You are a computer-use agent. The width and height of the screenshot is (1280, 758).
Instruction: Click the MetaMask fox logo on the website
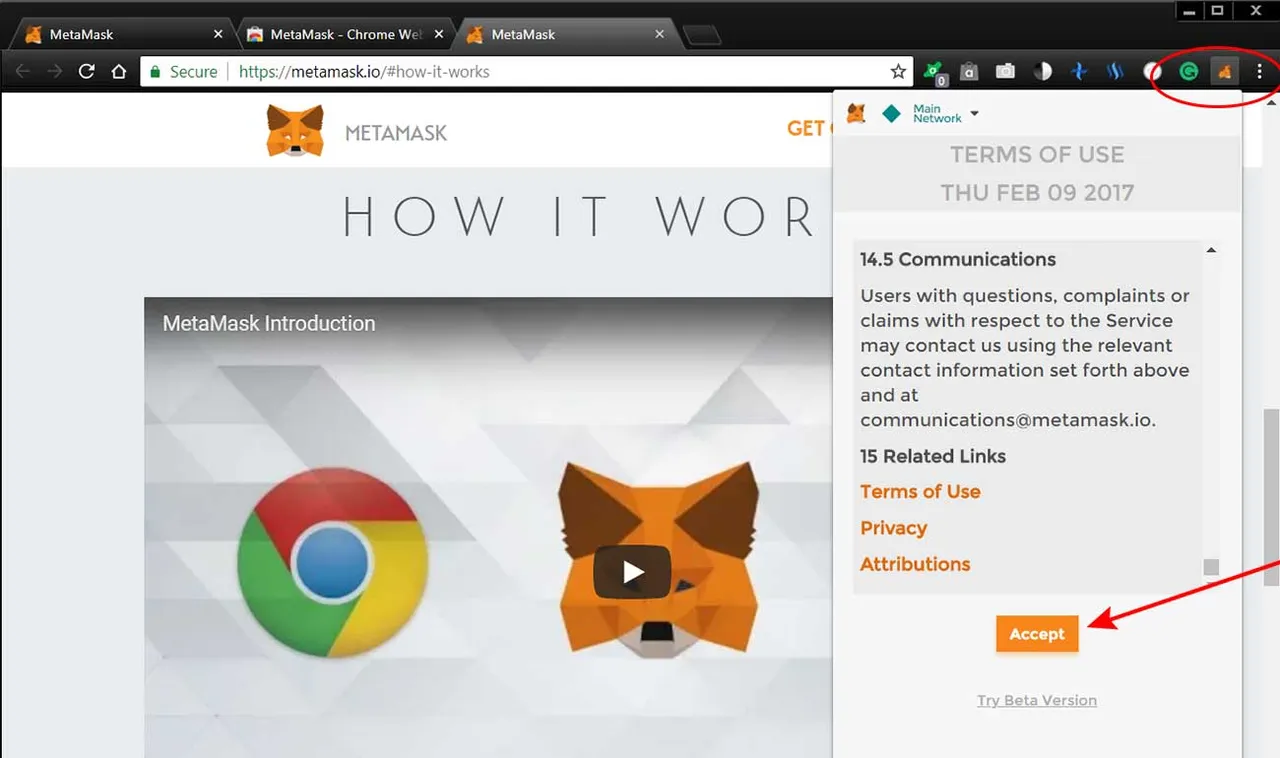pos(295,131)
